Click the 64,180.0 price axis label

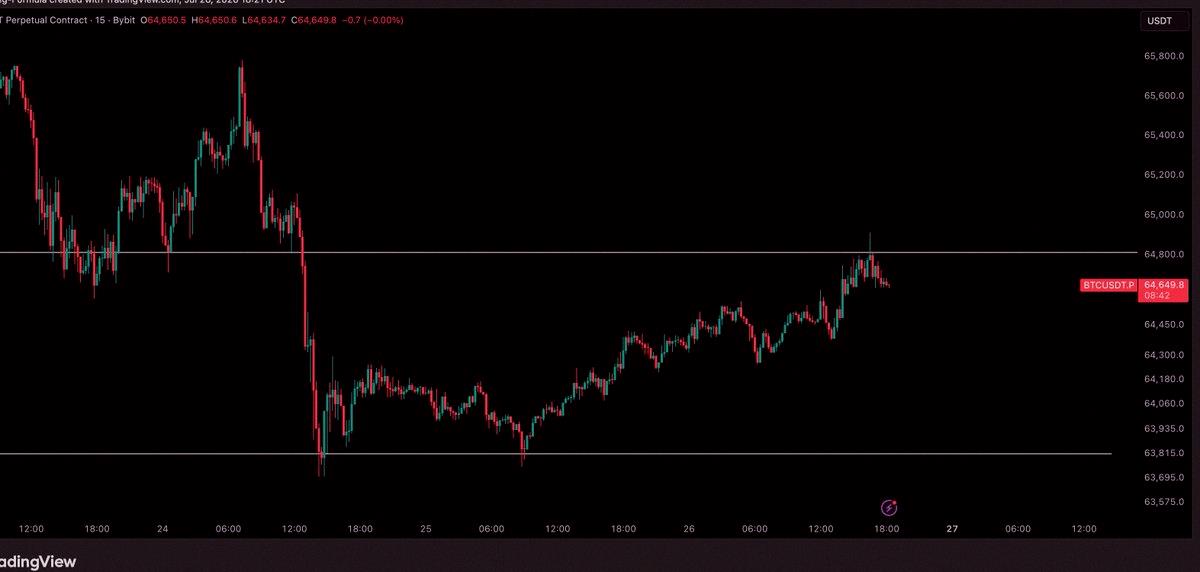click(x=1163, y=379)
